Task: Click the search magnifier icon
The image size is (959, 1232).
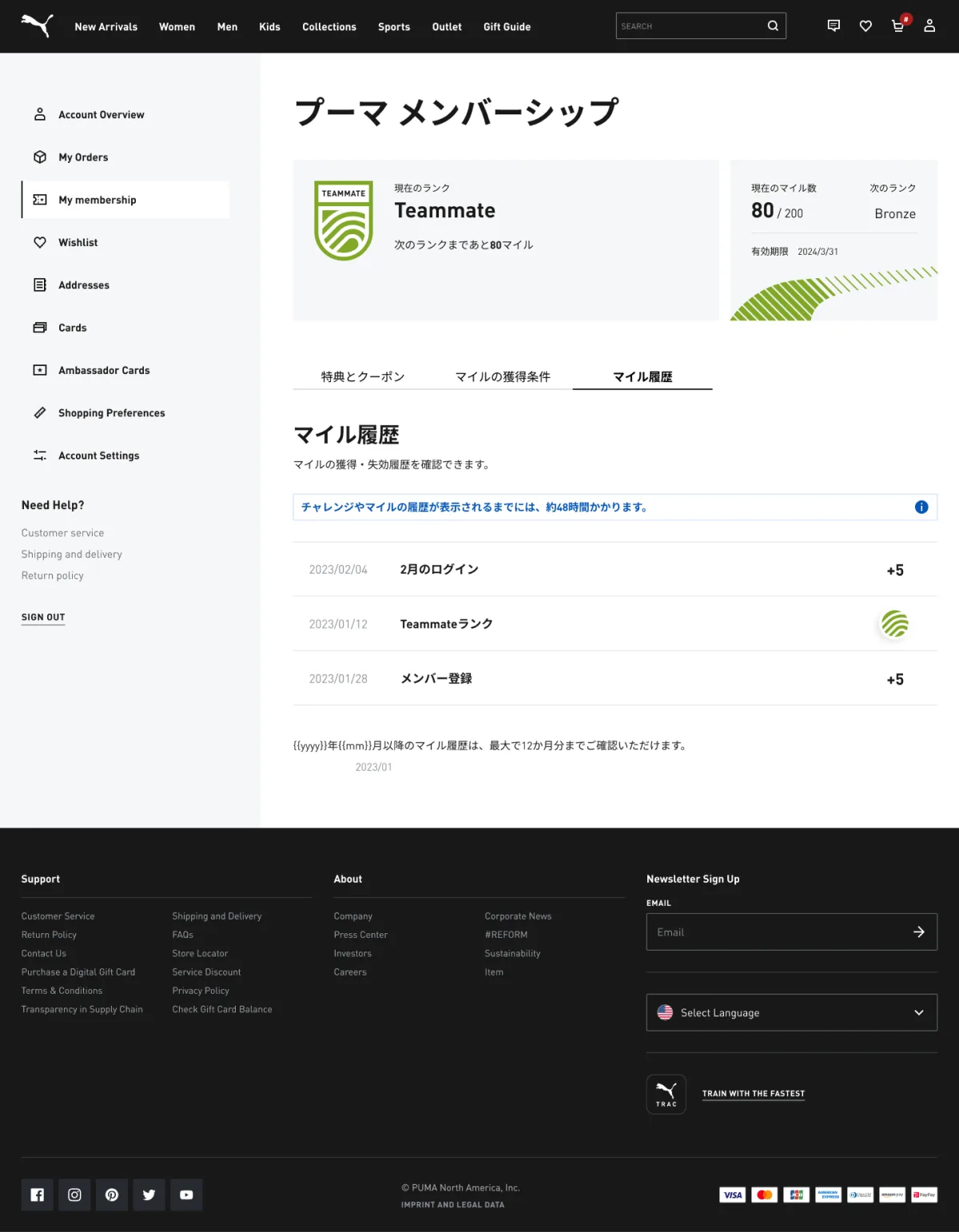Action: click(x=773, y=26)
